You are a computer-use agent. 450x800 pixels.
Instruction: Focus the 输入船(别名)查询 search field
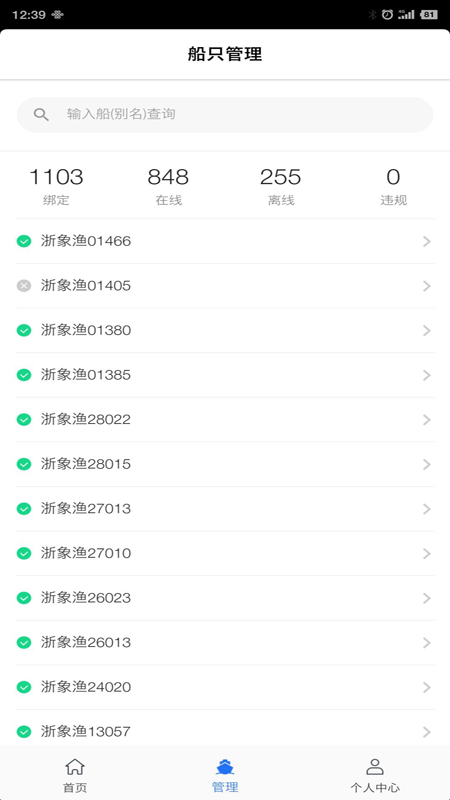coord(225,114)
